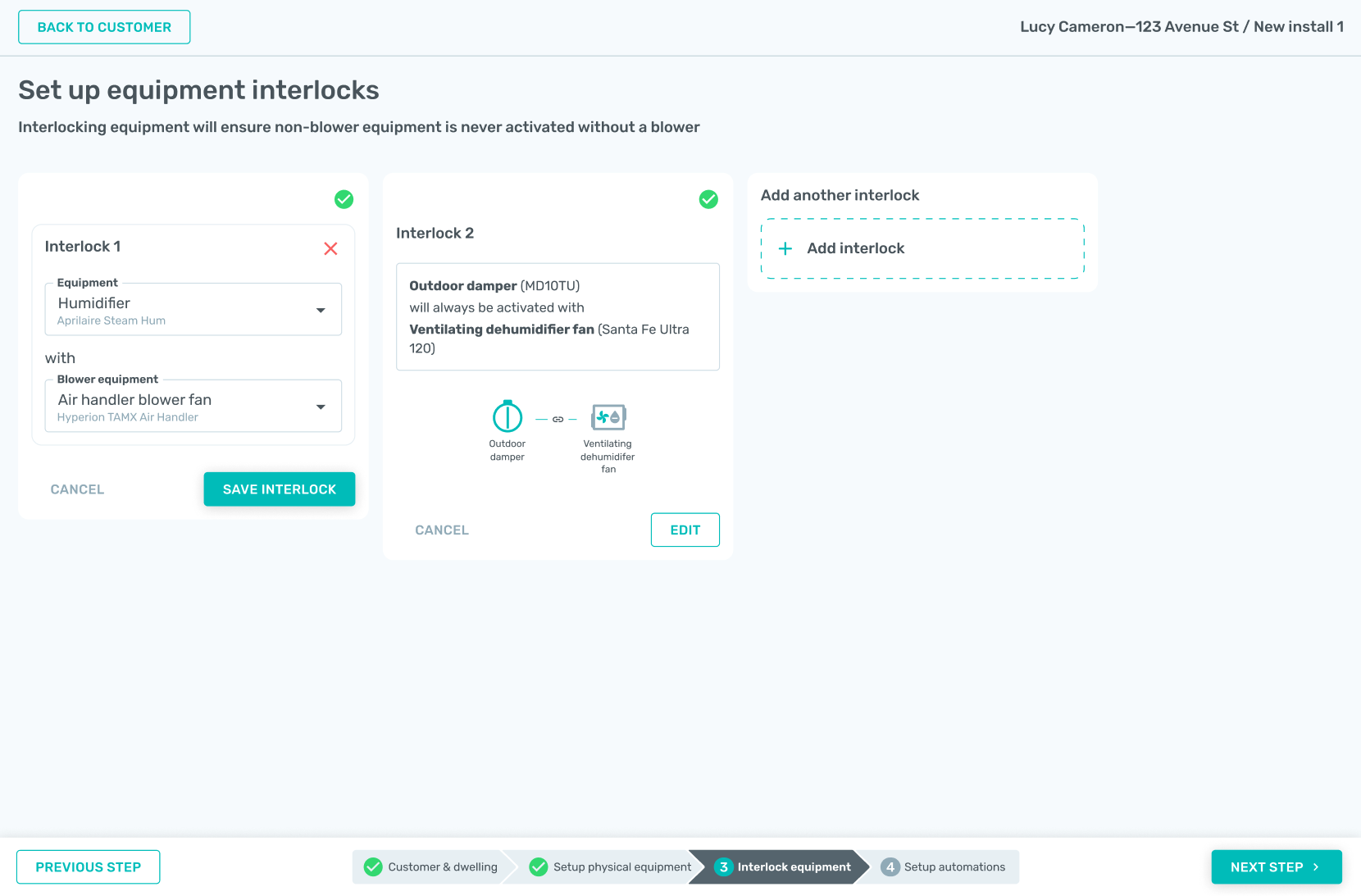Click the interlocking equipment description sentence
This screenshot has width=1361, height=896.
359,127
